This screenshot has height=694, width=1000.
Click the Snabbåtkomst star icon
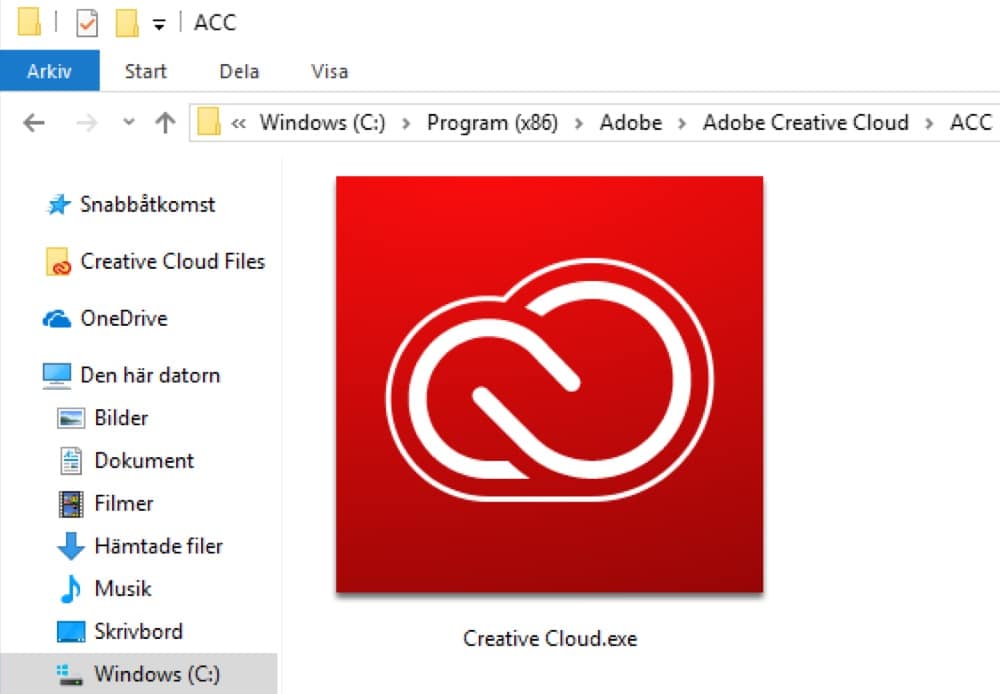[59, 204]
